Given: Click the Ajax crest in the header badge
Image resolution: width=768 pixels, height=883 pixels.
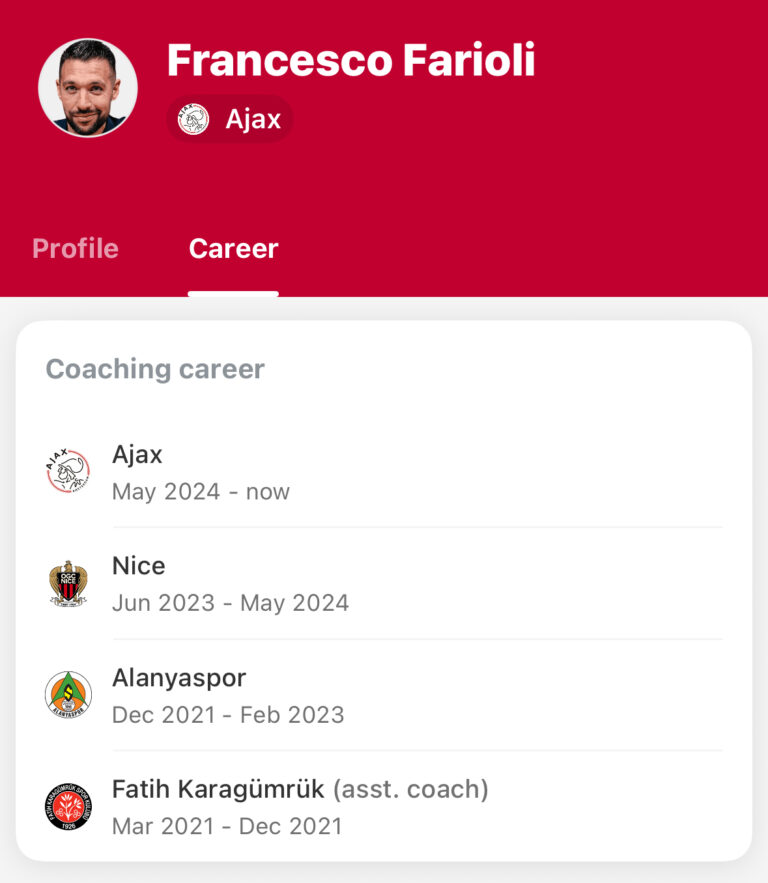Looking at the screenshot, I should point(193,120).
